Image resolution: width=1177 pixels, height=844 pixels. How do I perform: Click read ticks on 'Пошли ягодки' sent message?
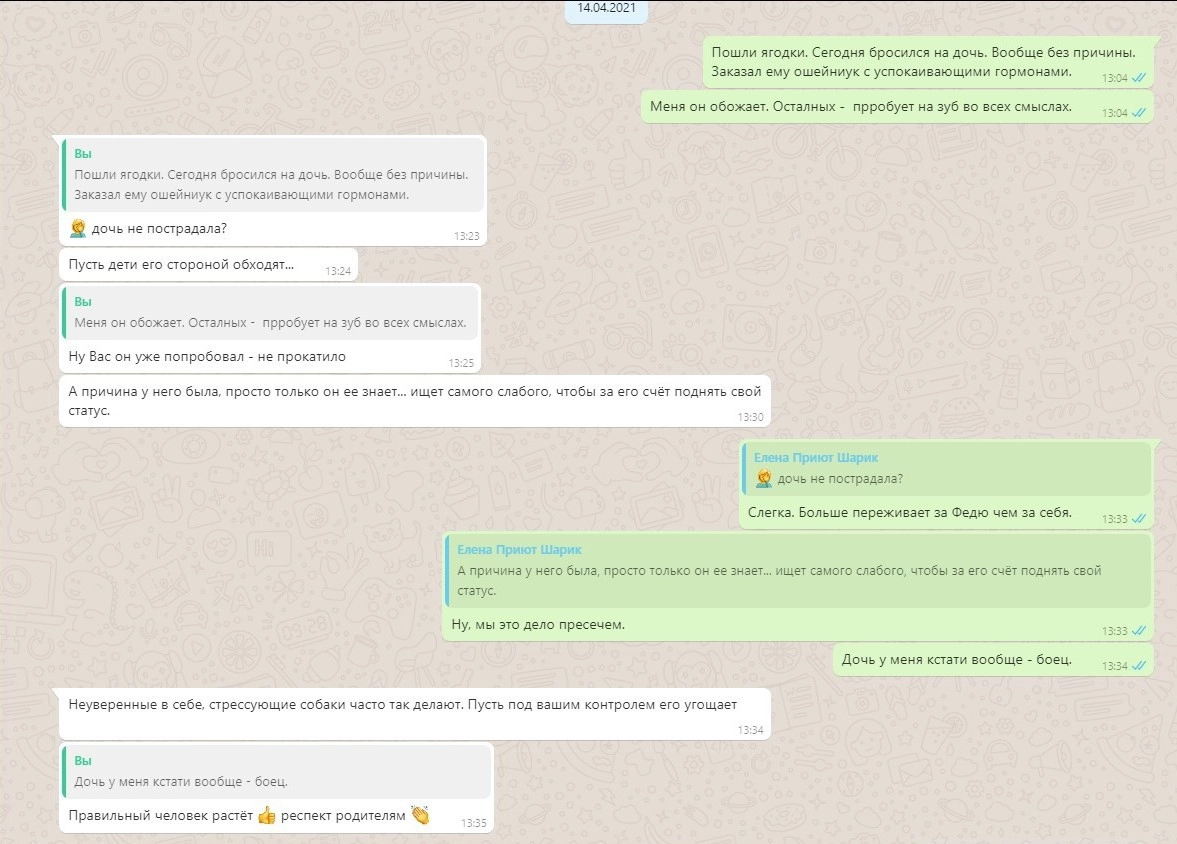pyautogui.click(x=1138, y=77)
